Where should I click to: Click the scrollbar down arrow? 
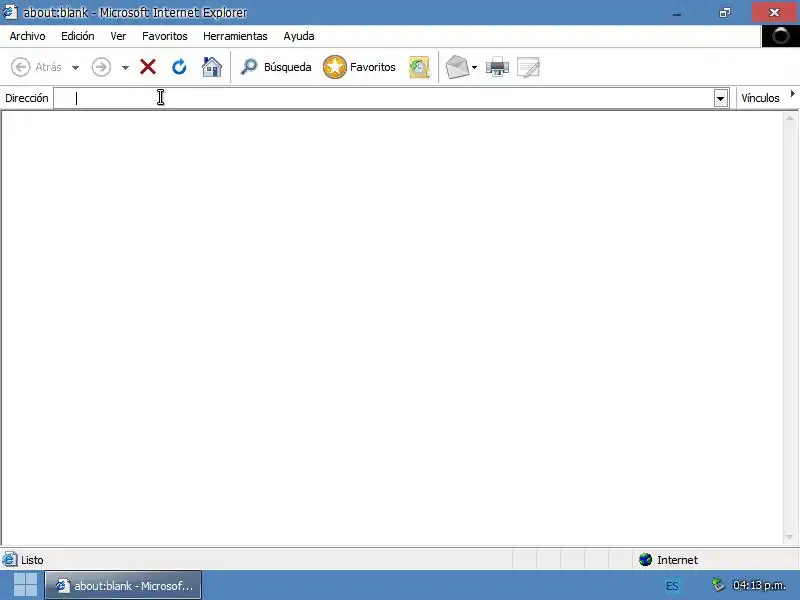click(790, 537)
